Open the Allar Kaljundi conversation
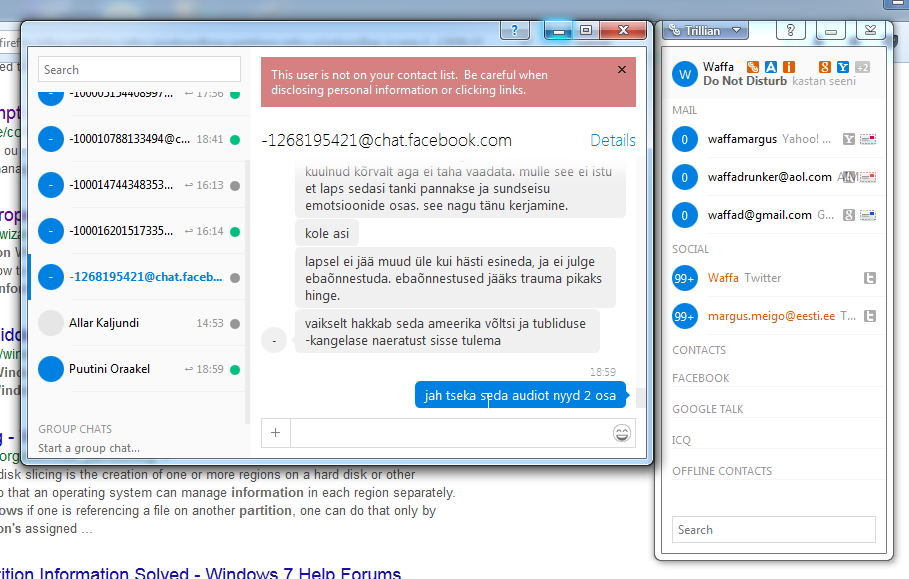This screenshot has width=909, height=579. [139, 323]
